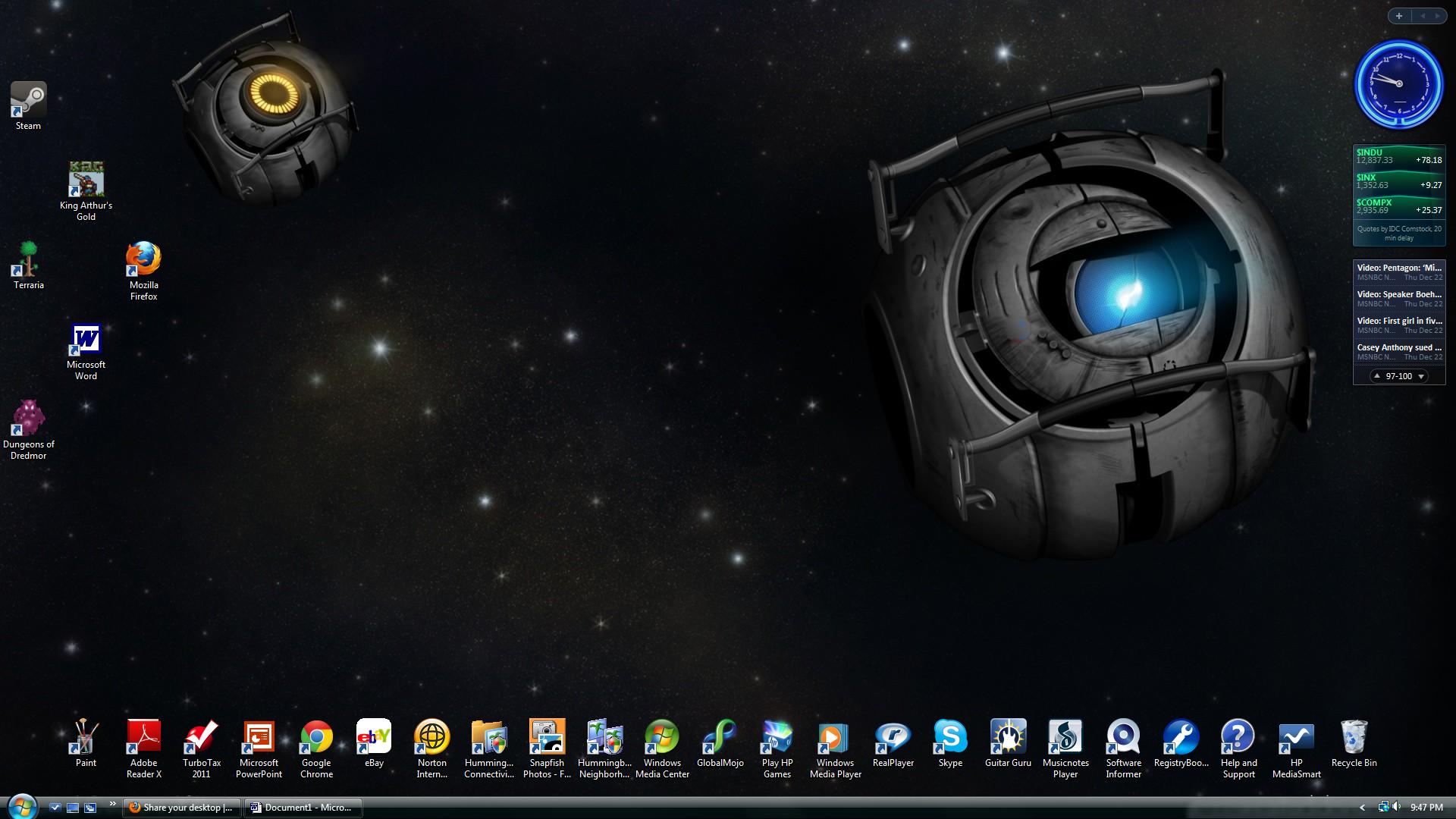Add a gadget with the sidebar plus button
Viewport: 1456px width, 819px height.
[x=1399, y=16]
